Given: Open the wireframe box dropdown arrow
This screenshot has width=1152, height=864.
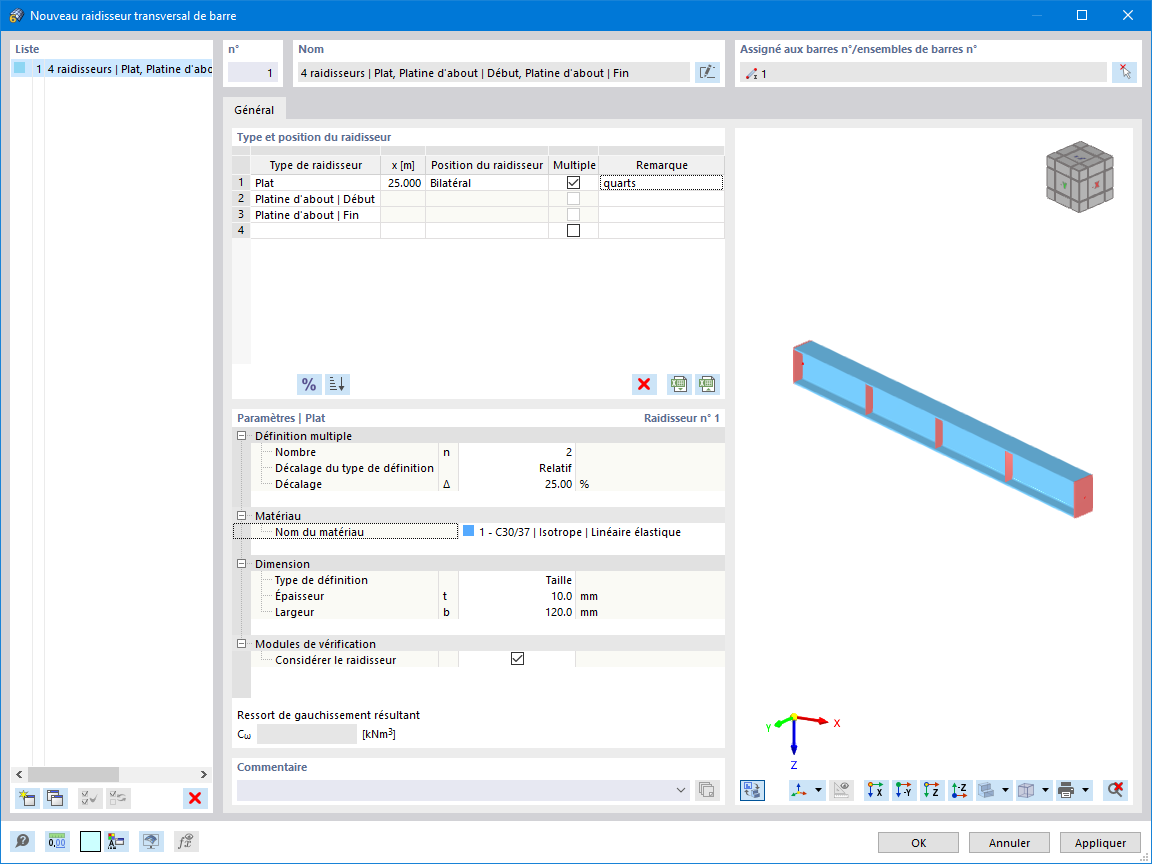Looking at the screenshot, I should (x=1045, y=790).
